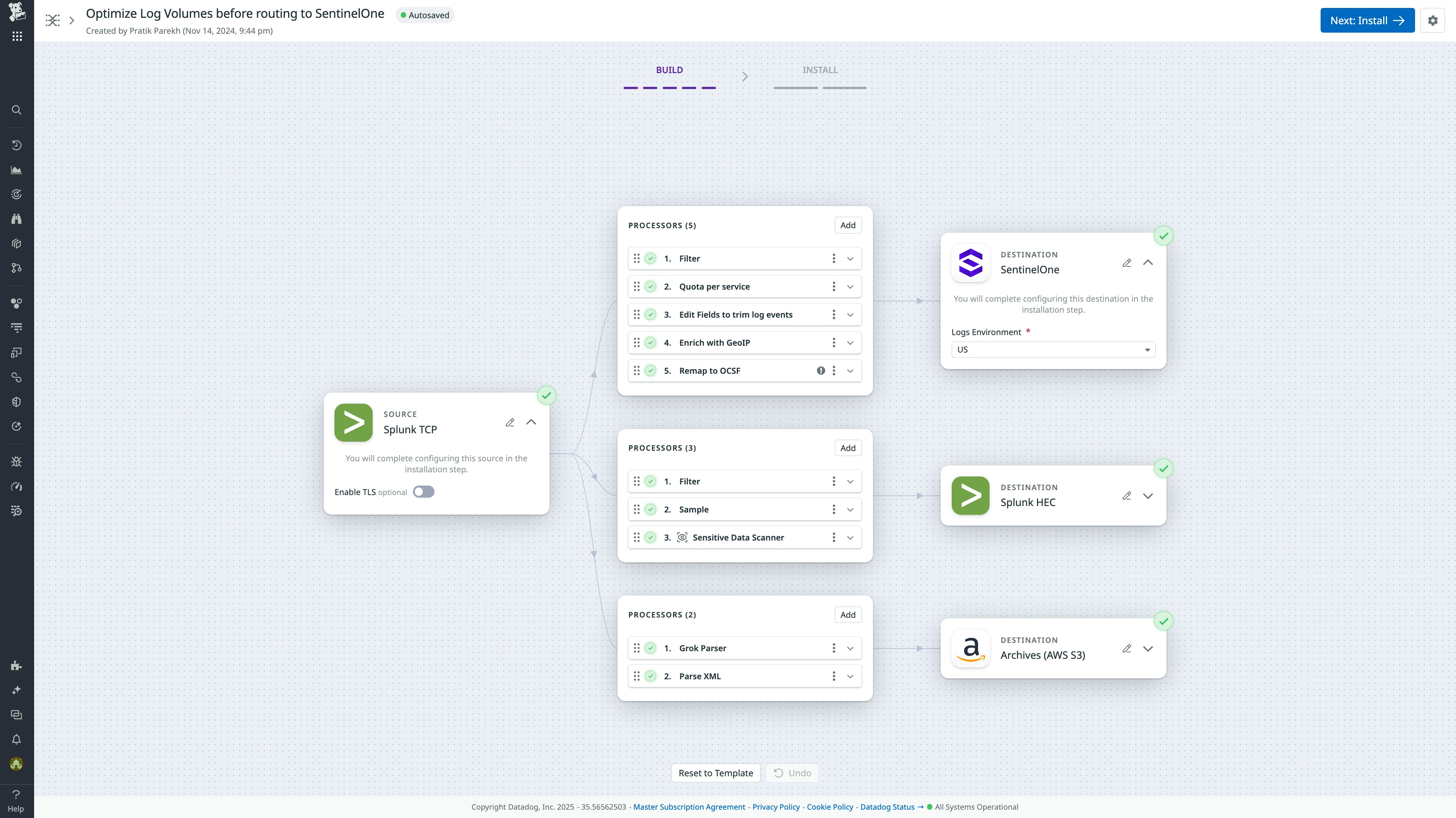The image size is (1456, 818).
Task: Collapse the SentinelOne destination card
Action: [x=1148, y=263]
